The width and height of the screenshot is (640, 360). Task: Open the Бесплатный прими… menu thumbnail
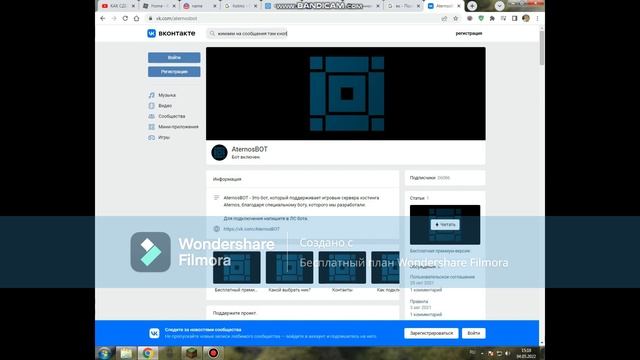pyautogui.click(x=236, y=268)
